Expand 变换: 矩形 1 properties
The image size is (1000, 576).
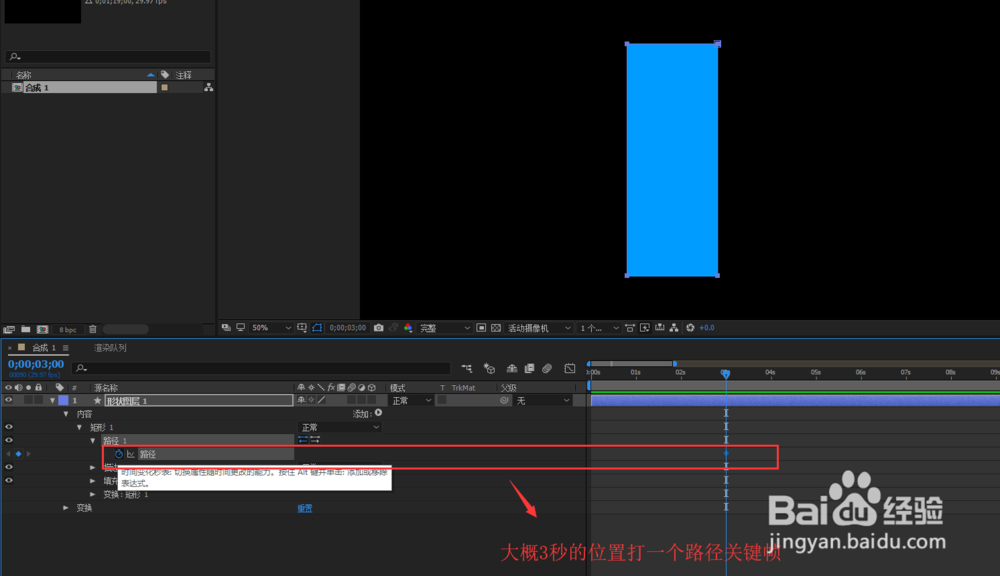[92, 494]
